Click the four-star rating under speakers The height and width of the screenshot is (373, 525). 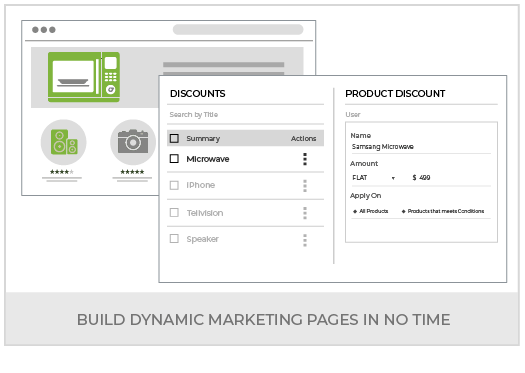coord(62,172)
